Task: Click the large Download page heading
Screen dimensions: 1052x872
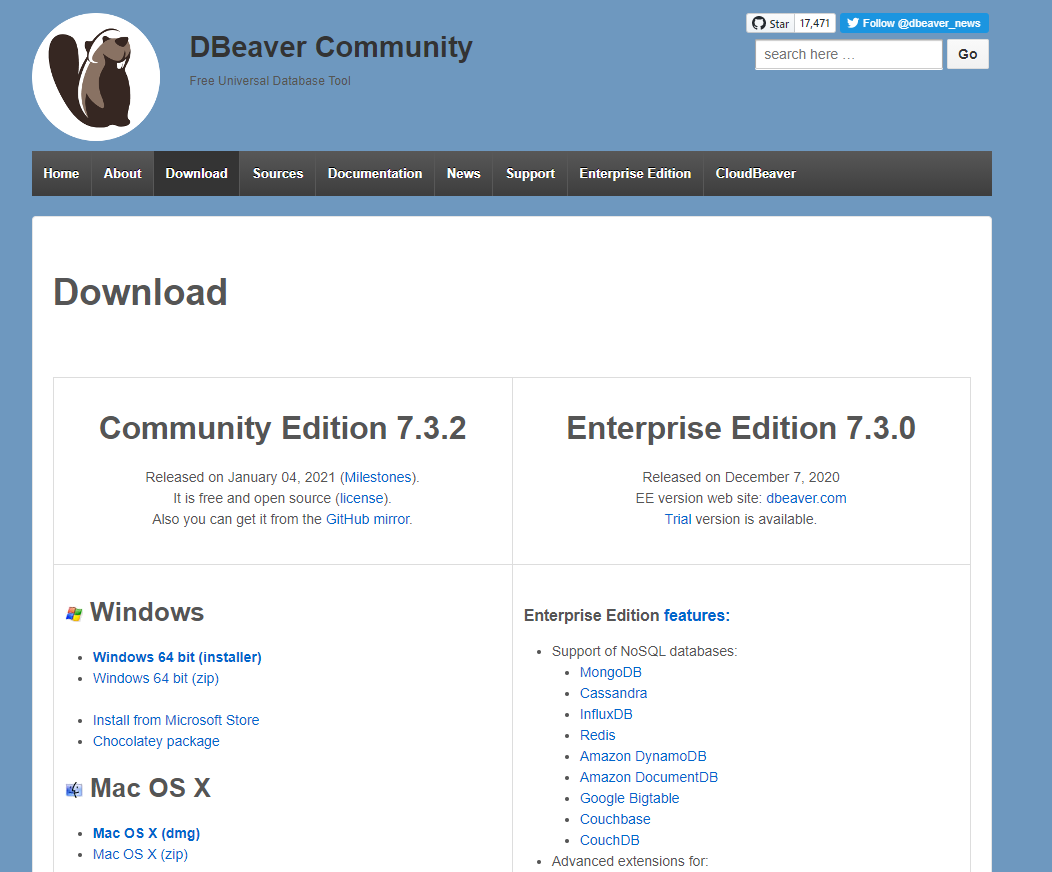Action: 140,292
